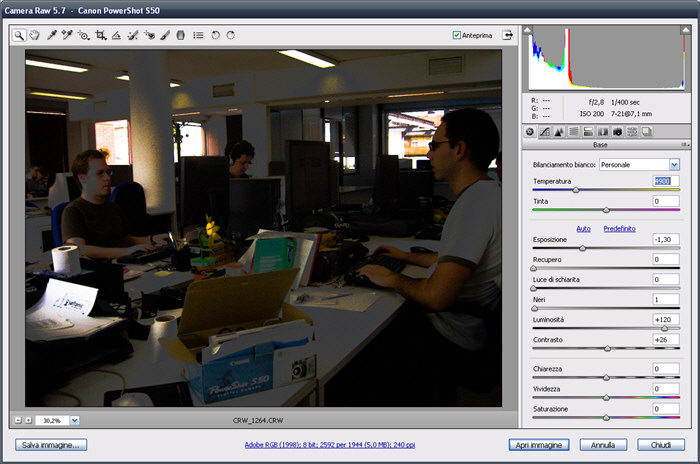Click the Tinta slider handle
This screenshot has height=464, width=700.
(x=606, y=210)
